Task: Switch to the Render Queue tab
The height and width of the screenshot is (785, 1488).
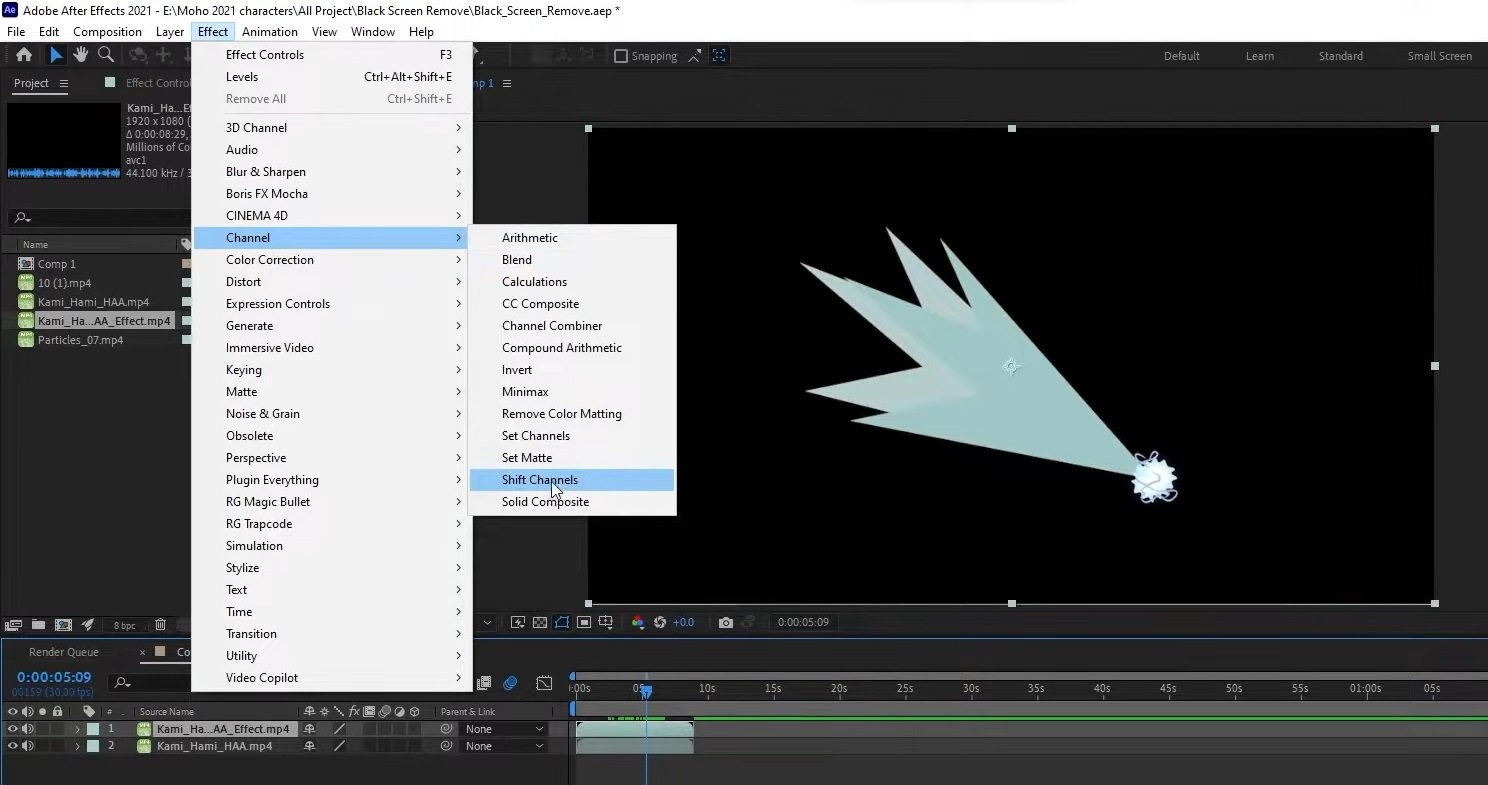Action: point(63,652)
